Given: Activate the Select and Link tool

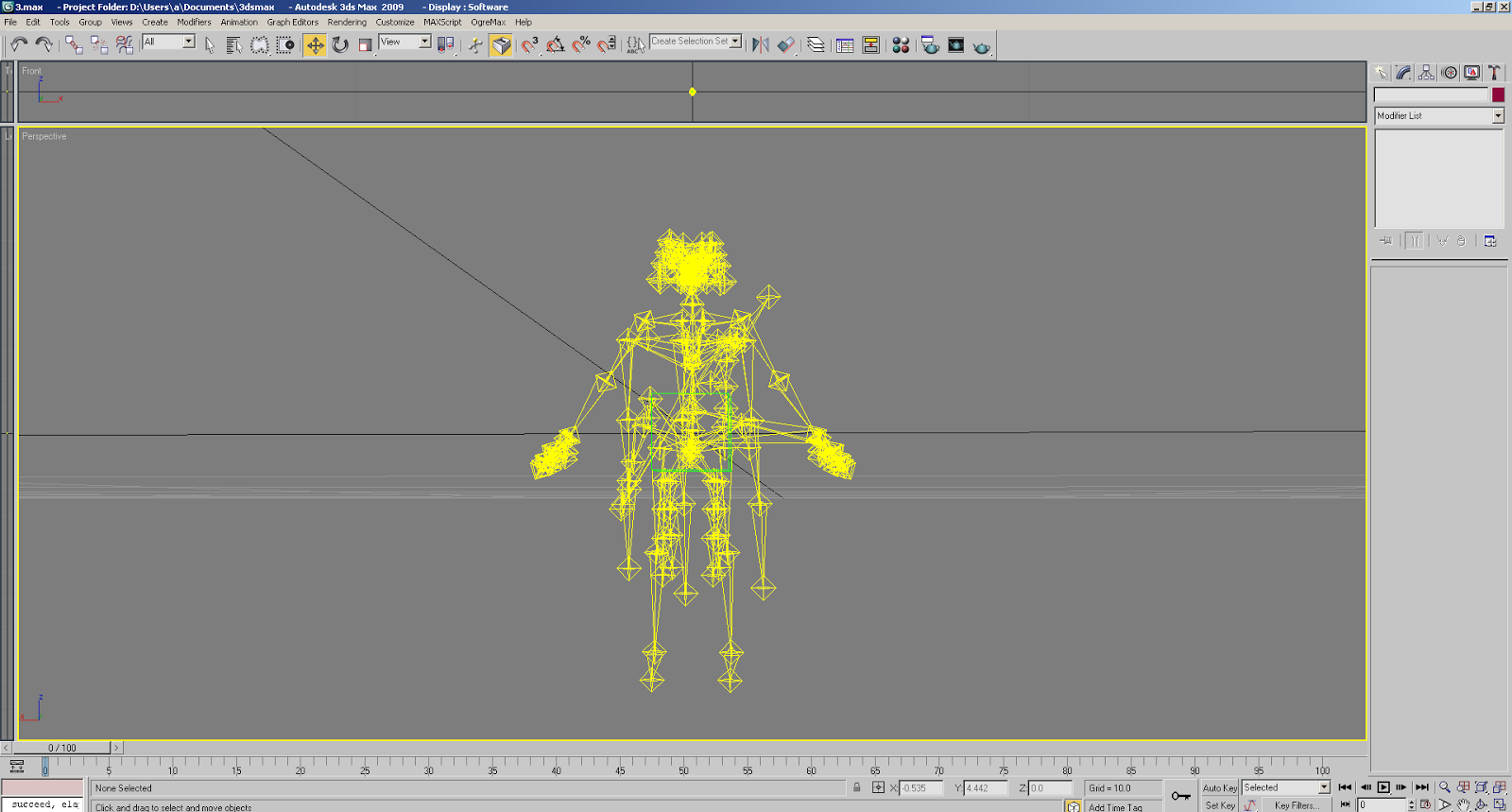Looking at the screenshot, I should (x=74, y=44).
